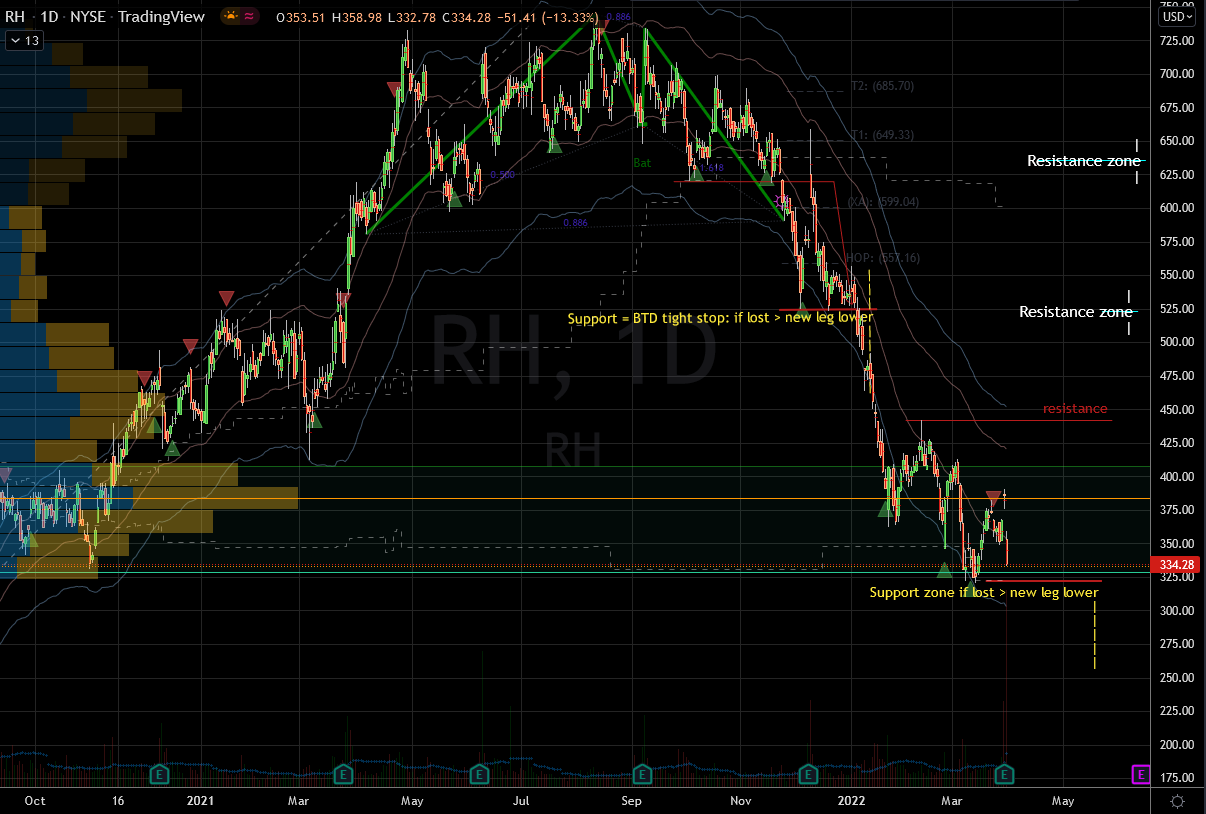Open the December 2020 earnings E marker
Image resolution: width=1206 pixels, height=814 pixels.
click(157, 773)
